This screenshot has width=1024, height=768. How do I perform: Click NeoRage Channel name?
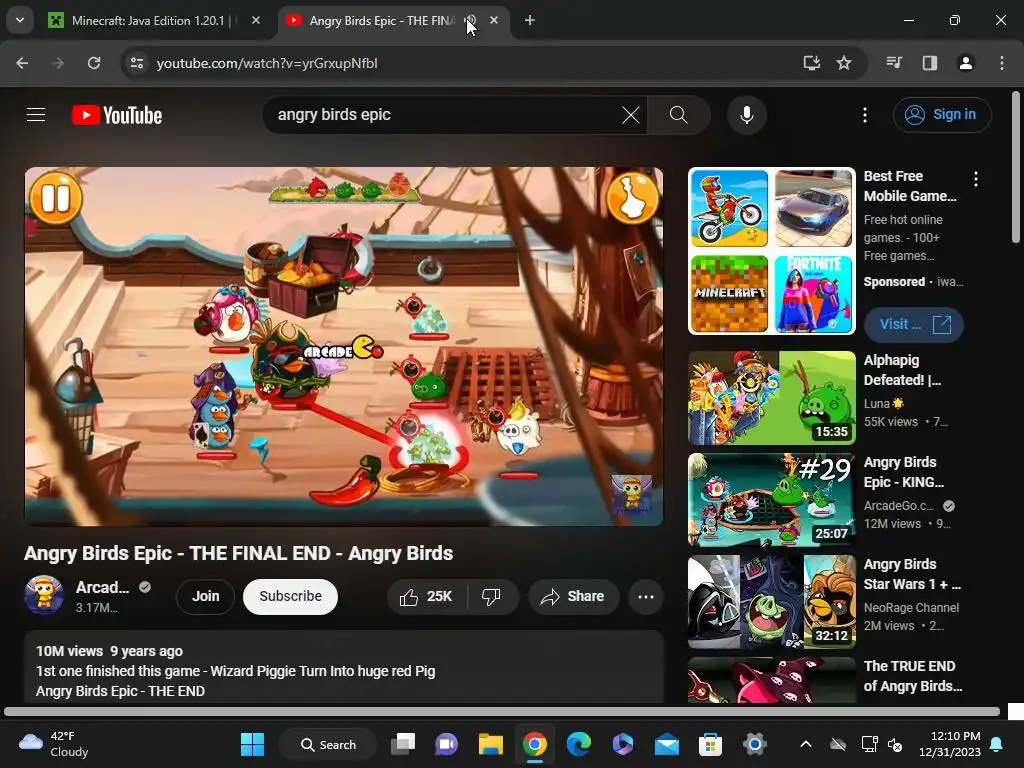[911, 607]
